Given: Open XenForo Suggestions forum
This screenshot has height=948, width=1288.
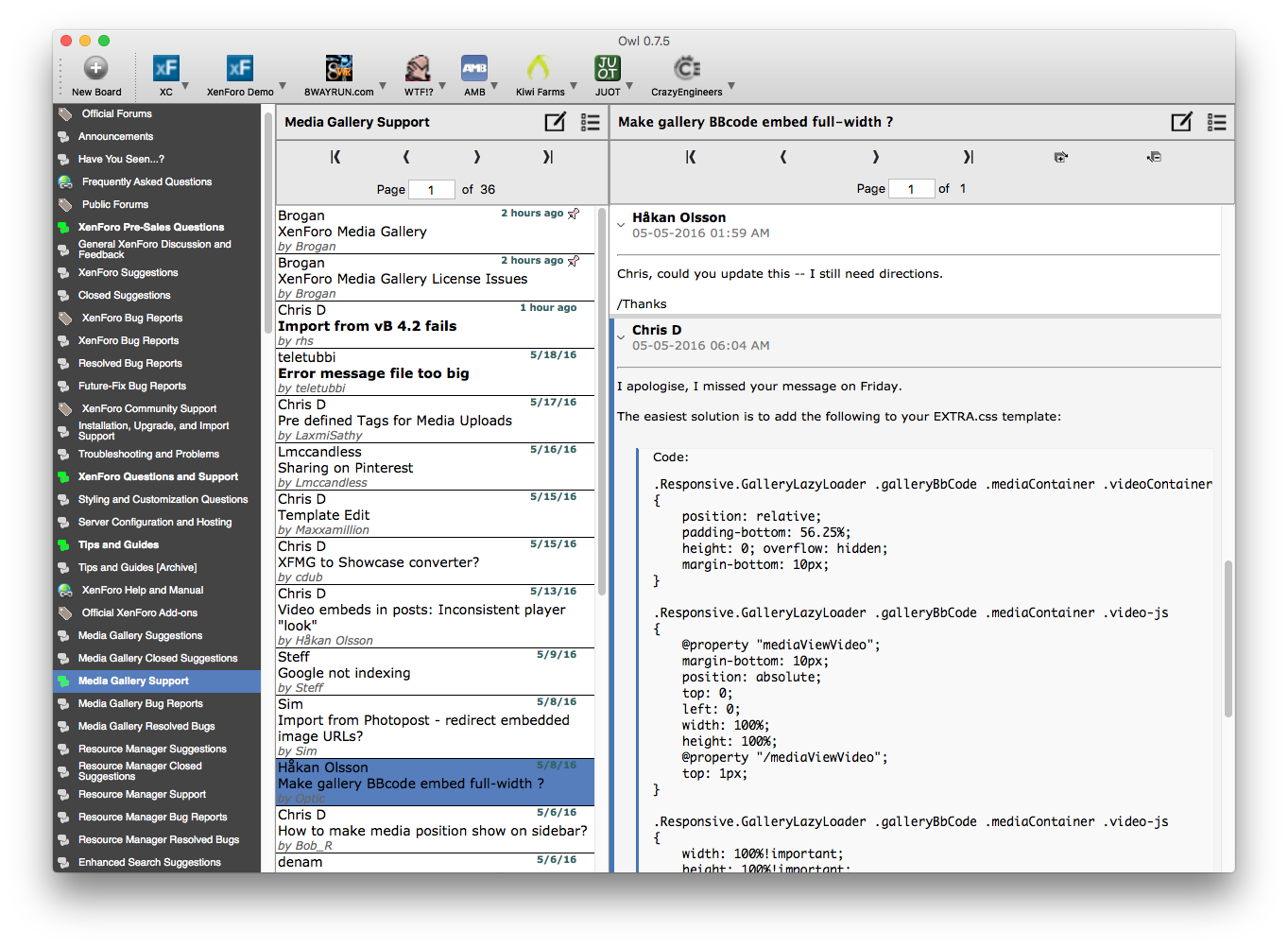Looking at the screenshot, I should click(x=128, y=272).
